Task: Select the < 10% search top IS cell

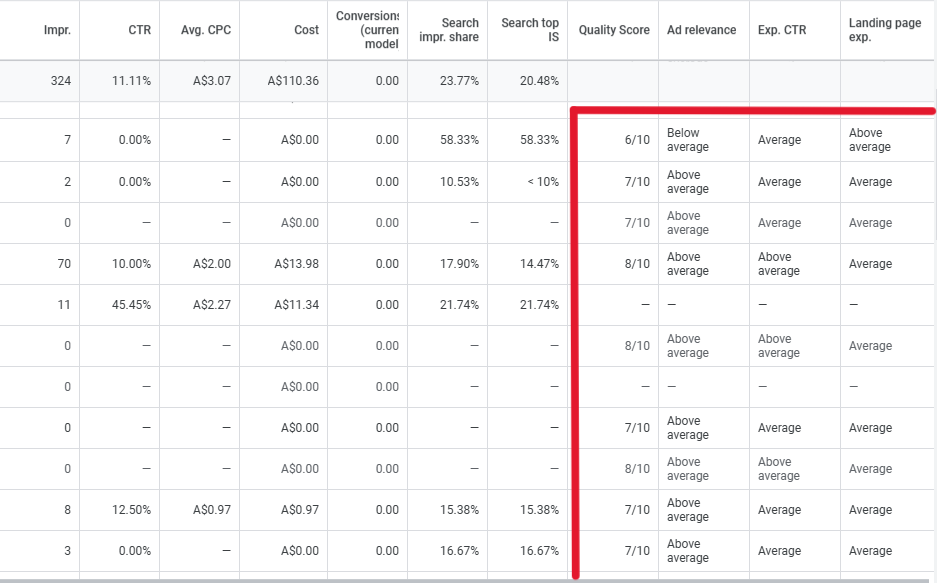Action: [540, 182]
